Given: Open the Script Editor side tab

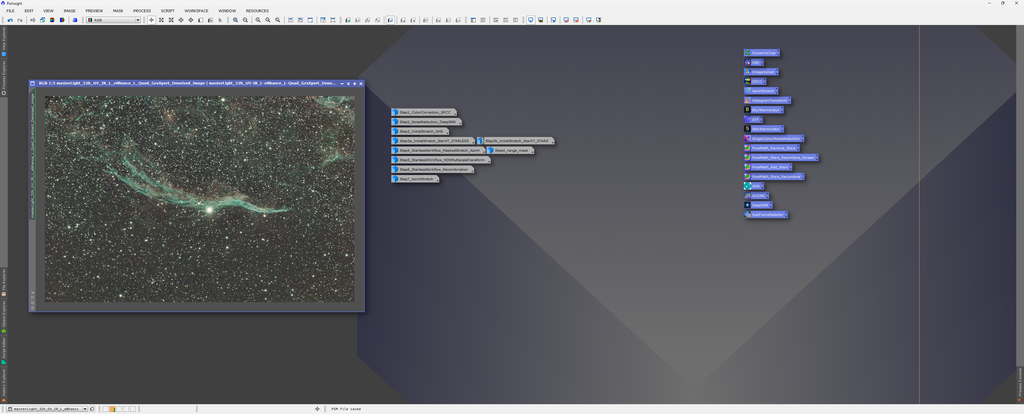Looking at the screenshot, I should click(x=3, y=349).
